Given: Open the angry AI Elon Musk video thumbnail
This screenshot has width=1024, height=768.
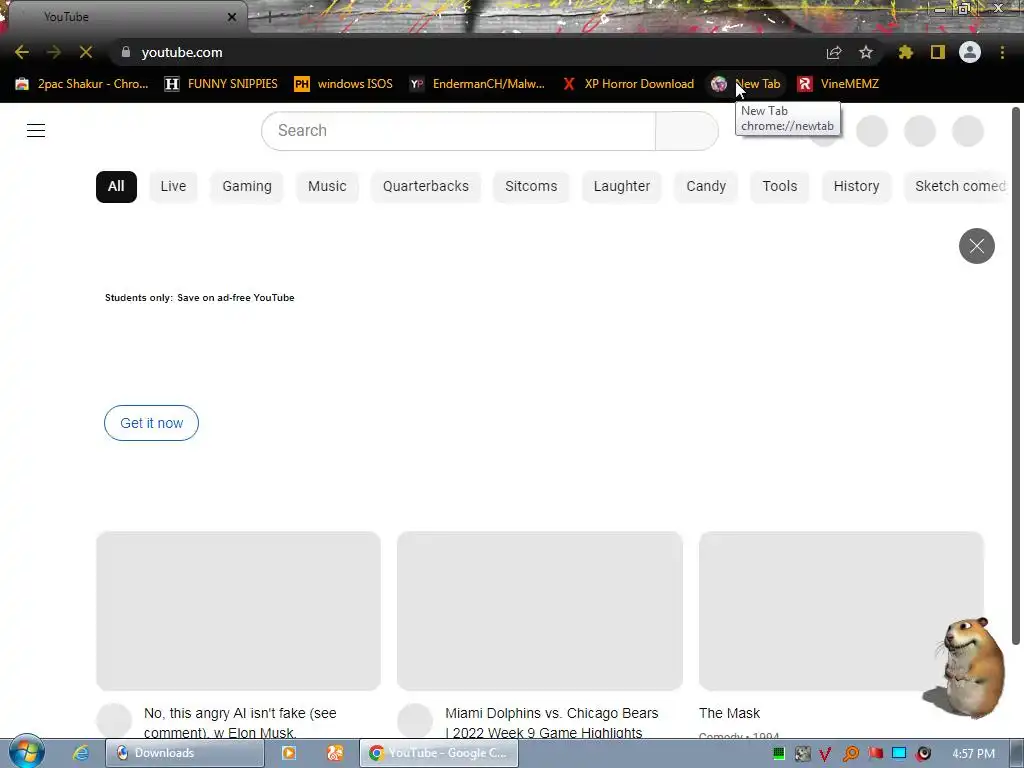Looking at the screenshot, I should [x=238, y=611].
